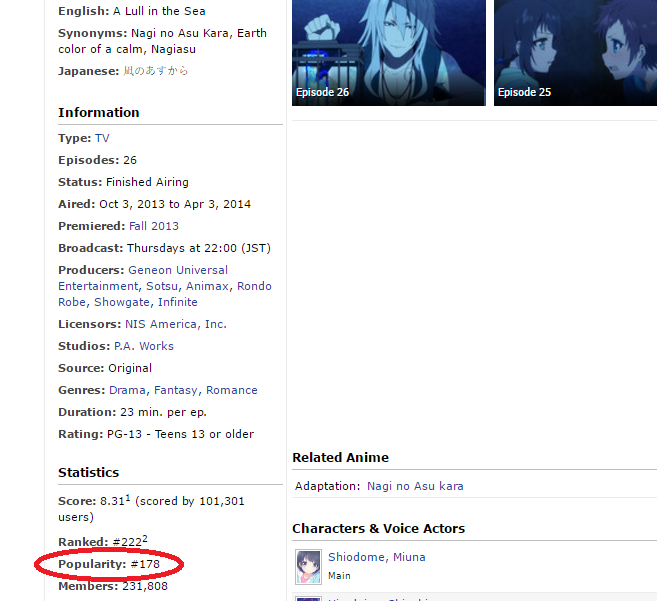Select the Fantasy genre link
Image resolution: width=657 pixels, height=601 pixels.
pyautogui.click(x=176, y=390)
